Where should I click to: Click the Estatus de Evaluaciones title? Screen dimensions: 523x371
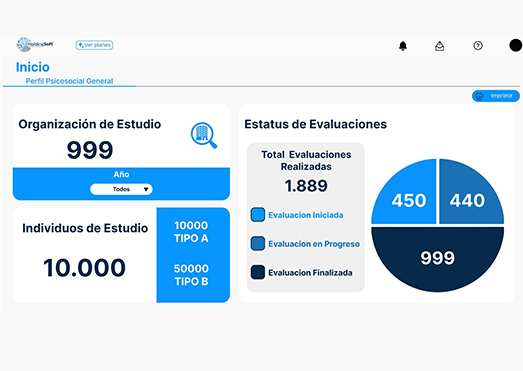(x=316, y=124)
